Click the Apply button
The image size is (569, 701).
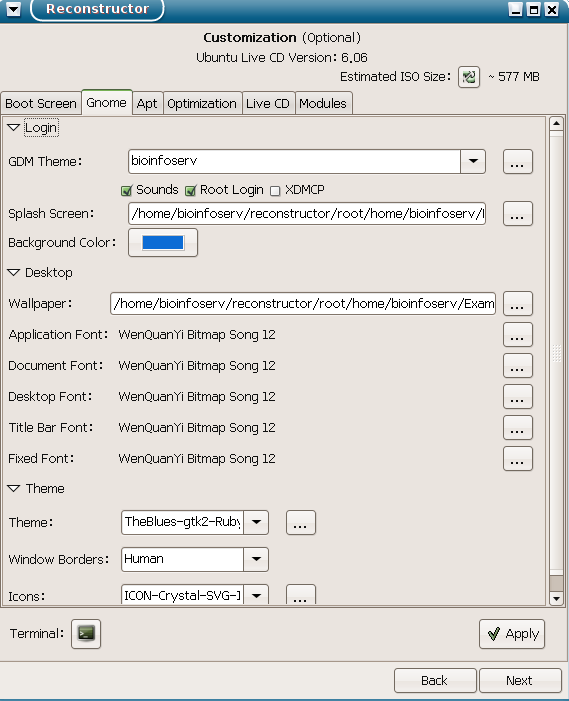512,633
